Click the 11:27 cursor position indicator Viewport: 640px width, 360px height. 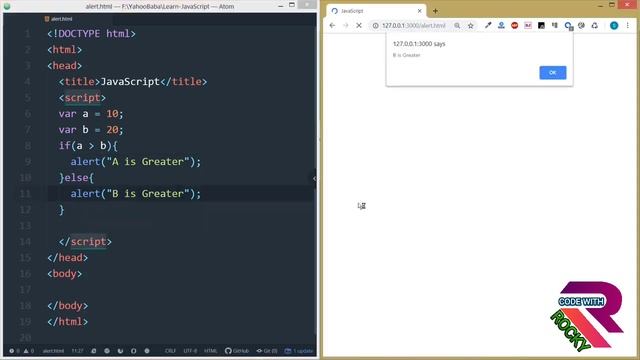(77, 351)
